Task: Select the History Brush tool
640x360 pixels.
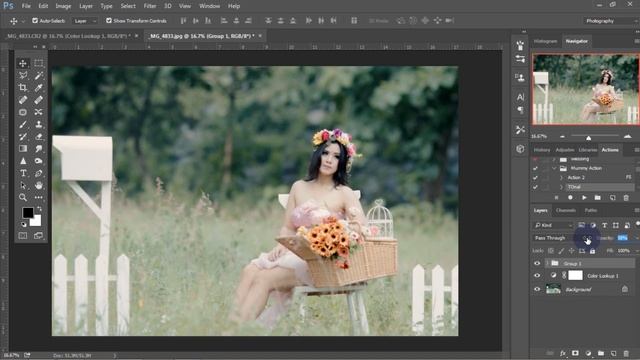Action: tap(23, 137)
